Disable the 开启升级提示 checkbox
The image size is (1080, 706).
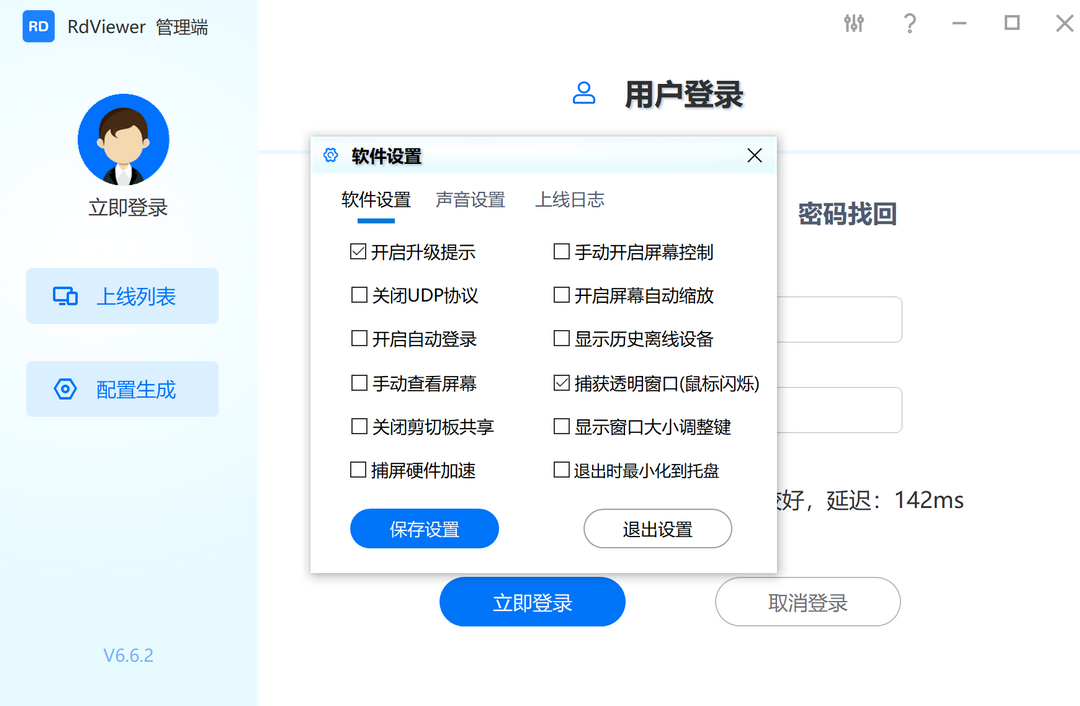tap(357, 251)
